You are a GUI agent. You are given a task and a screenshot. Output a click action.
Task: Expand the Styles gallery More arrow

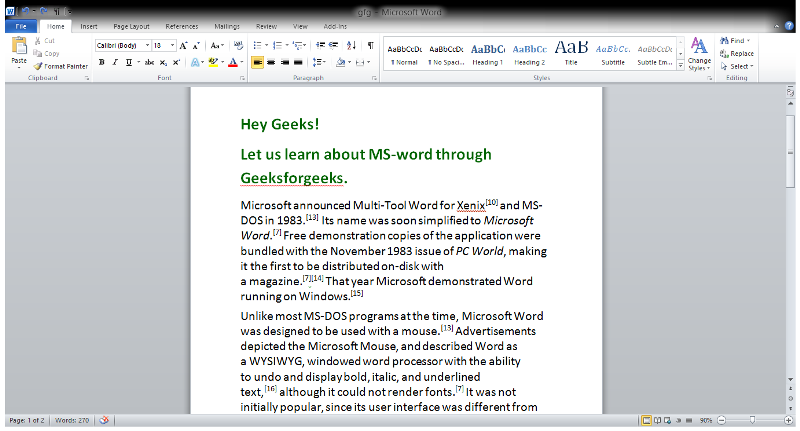click(681, 66)
